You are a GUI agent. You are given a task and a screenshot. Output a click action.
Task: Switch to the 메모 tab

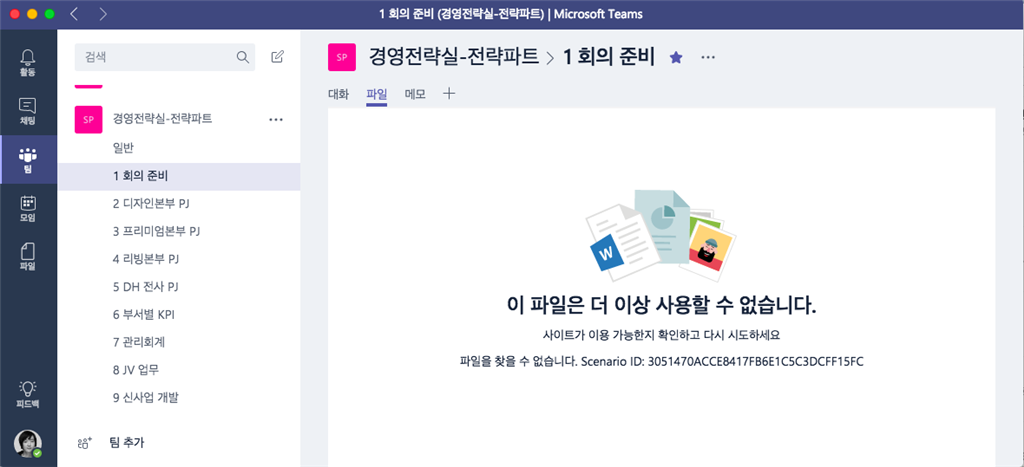(x=415, y=94)
